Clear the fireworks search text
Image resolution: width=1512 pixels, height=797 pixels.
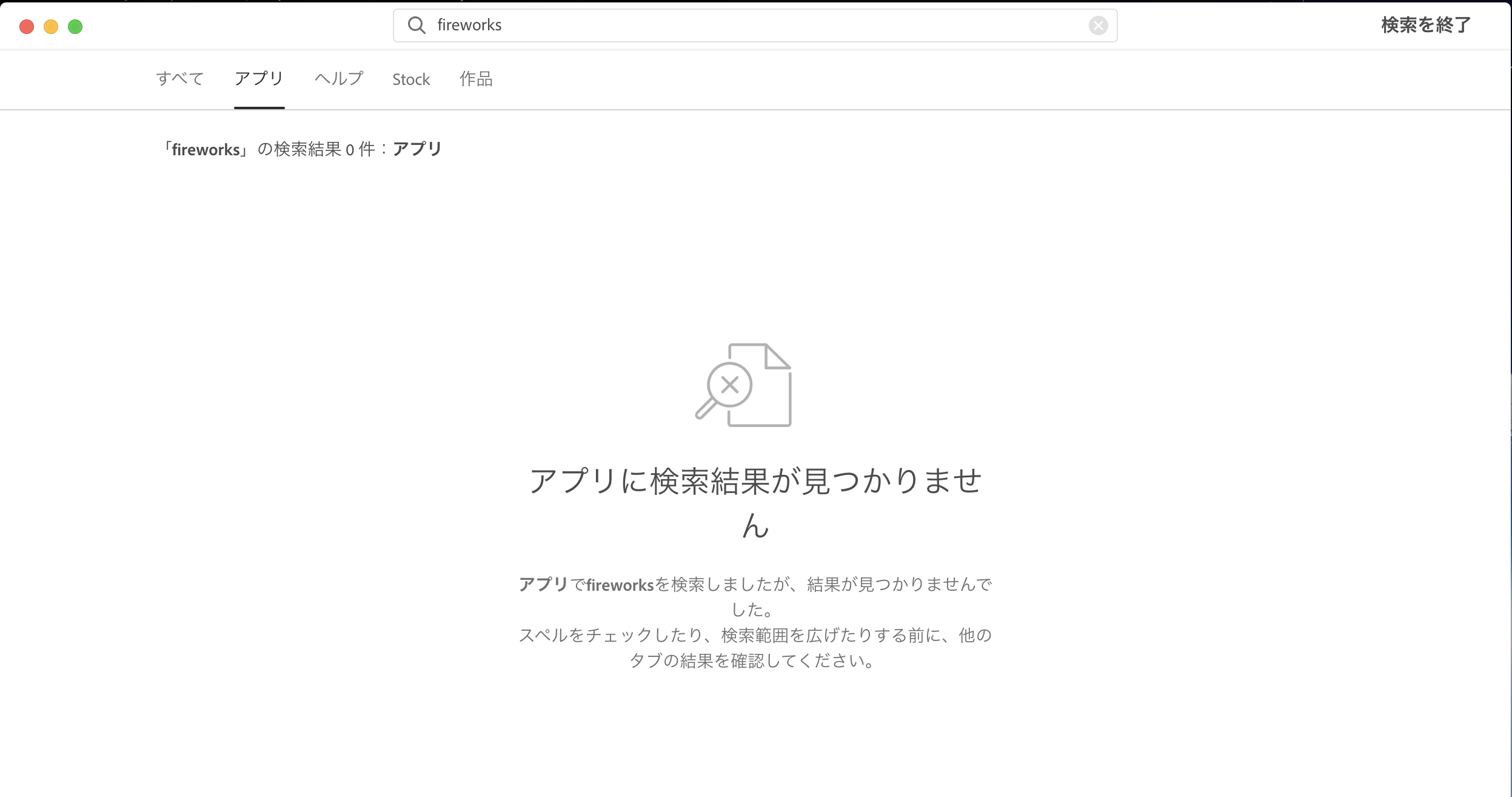[1098, 25]
